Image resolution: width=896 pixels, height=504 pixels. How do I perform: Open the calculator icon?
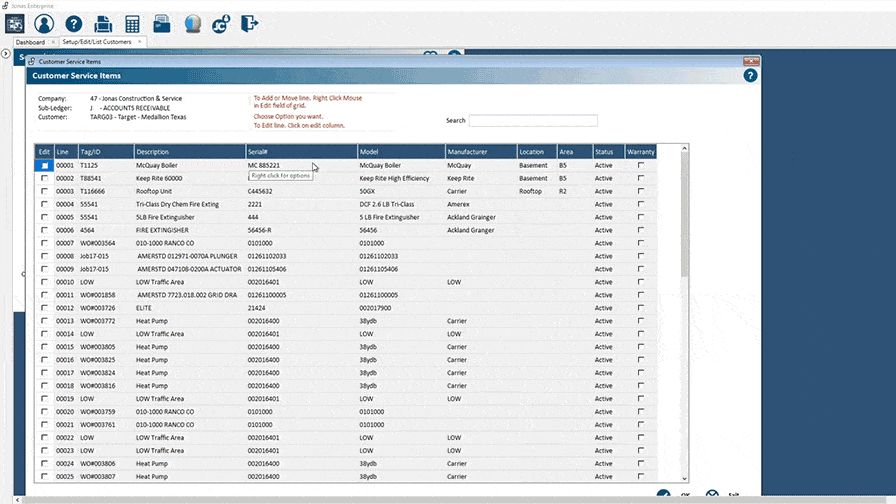[133, 24]
